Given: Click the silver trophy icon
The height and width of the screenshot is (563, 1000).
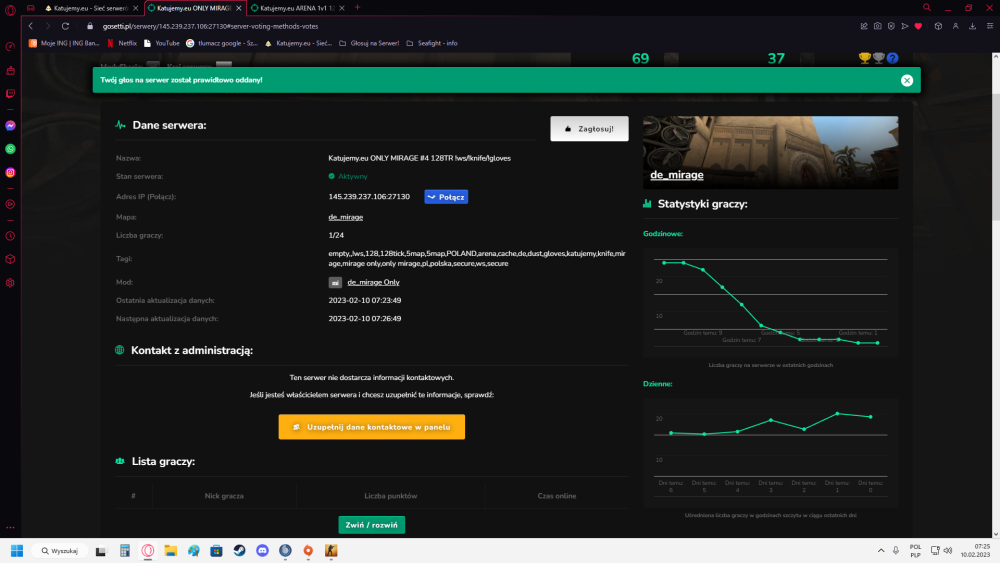Looking at the screenshot, I should click(x=879, y=58).
